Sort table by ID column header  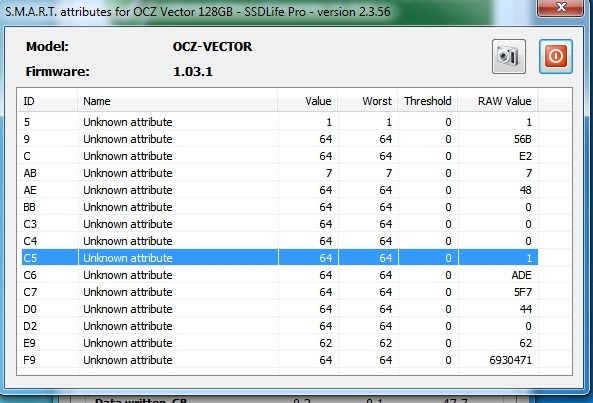point(48,101)
